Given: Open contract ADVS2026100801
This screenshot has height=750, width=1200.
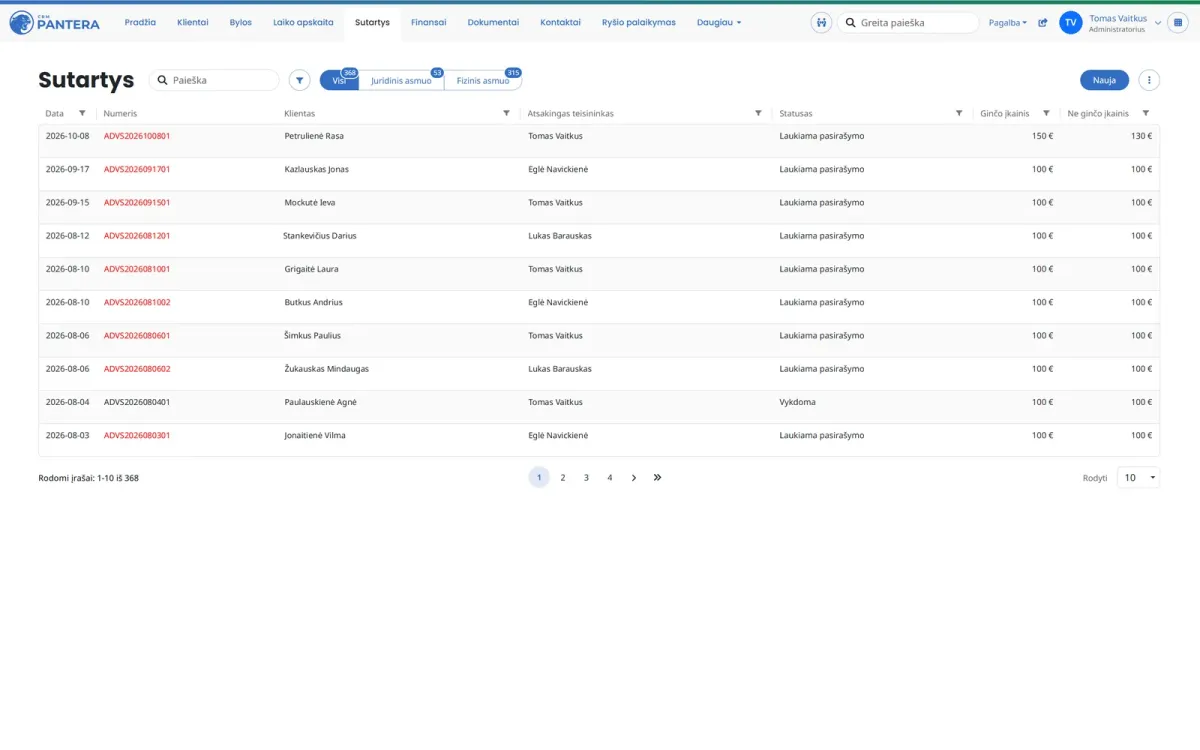Looking at the screenshot, I should tap(137, 136).
